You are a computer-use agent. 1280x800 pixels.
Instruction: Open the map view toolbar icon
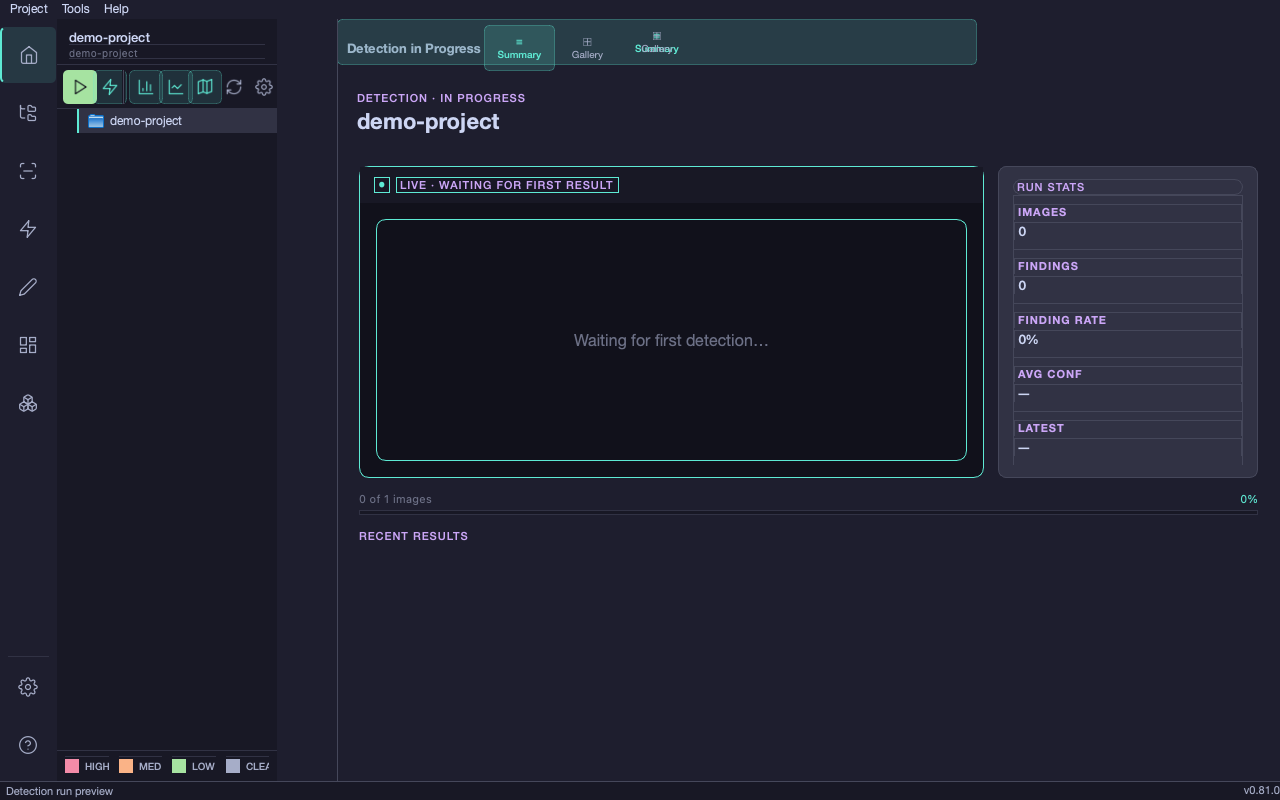205,87
